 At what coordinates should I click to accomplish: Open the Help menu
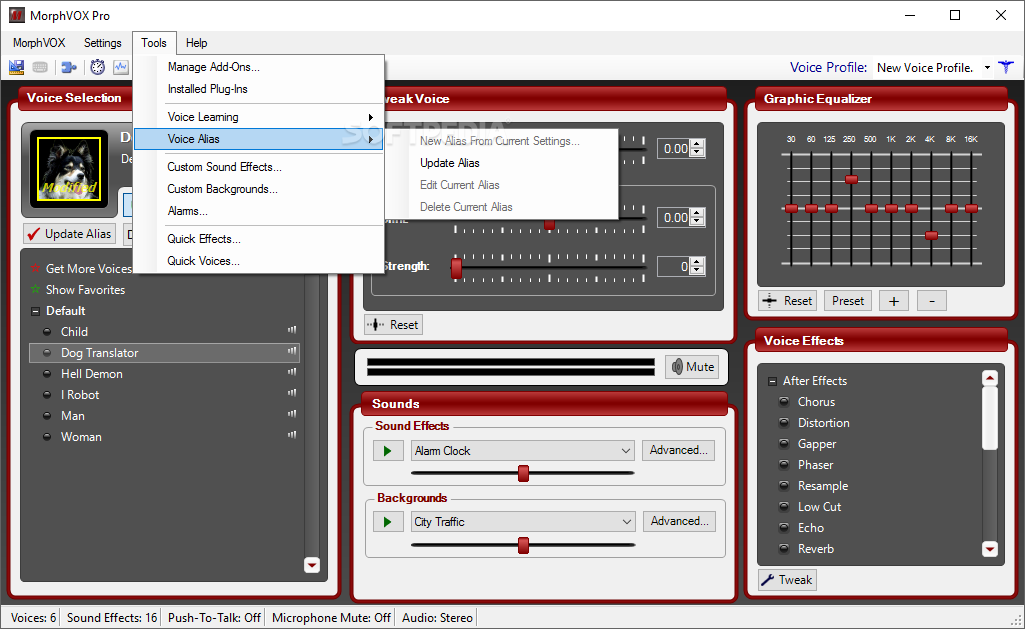pos(196,42)
